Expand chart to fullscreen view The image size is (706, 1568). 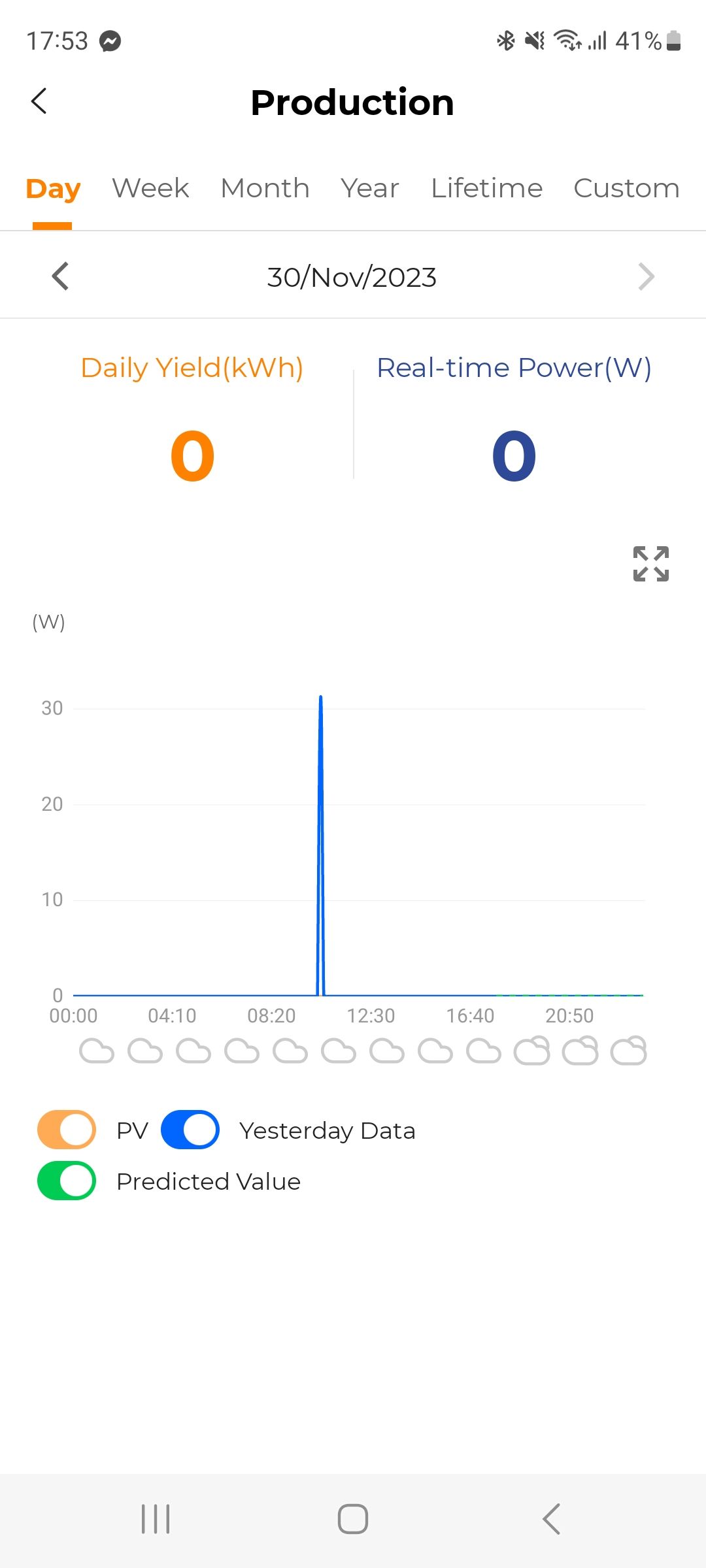651,564
